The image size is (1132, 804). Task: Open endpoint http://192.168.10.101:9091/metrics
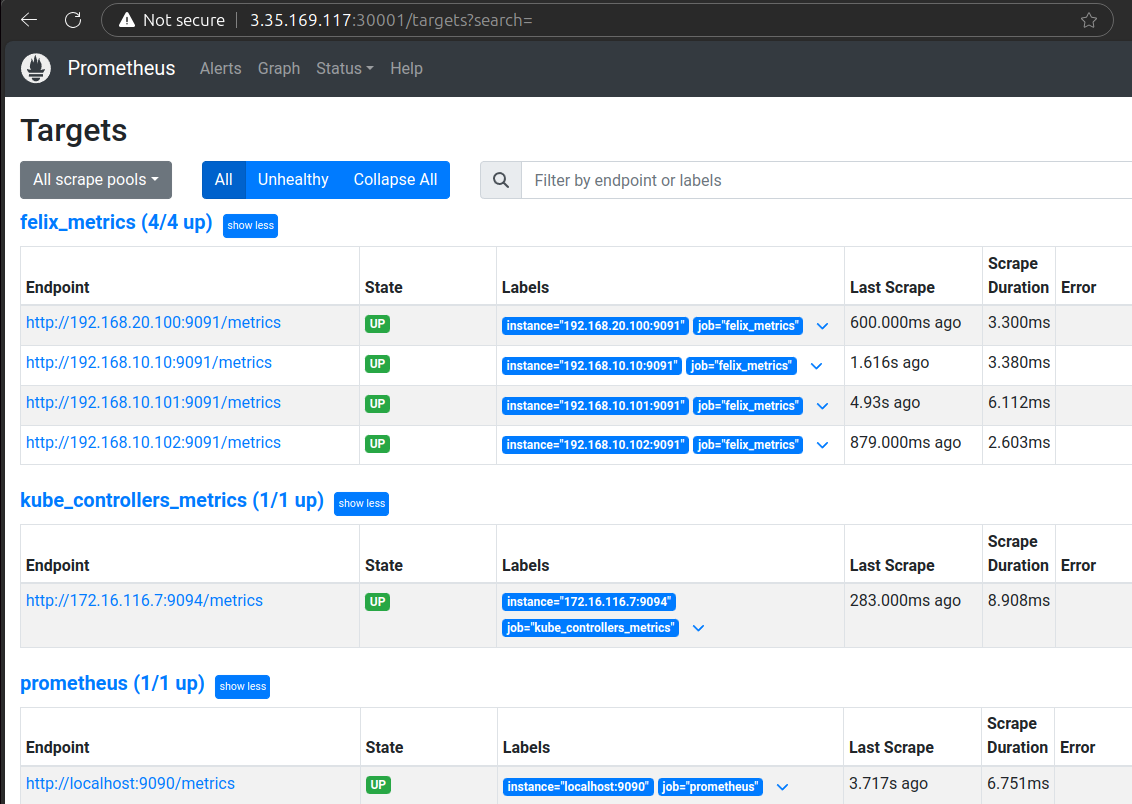153,403
